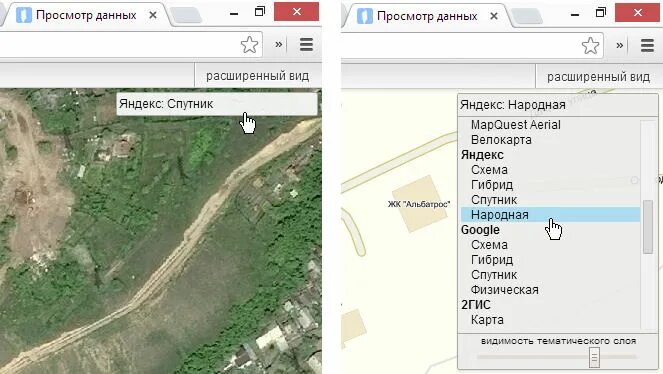The width and height of the screenshot is (663, 374).
Task: Show hidden toolbar items in the right window
Action: [x=619, y=45]
